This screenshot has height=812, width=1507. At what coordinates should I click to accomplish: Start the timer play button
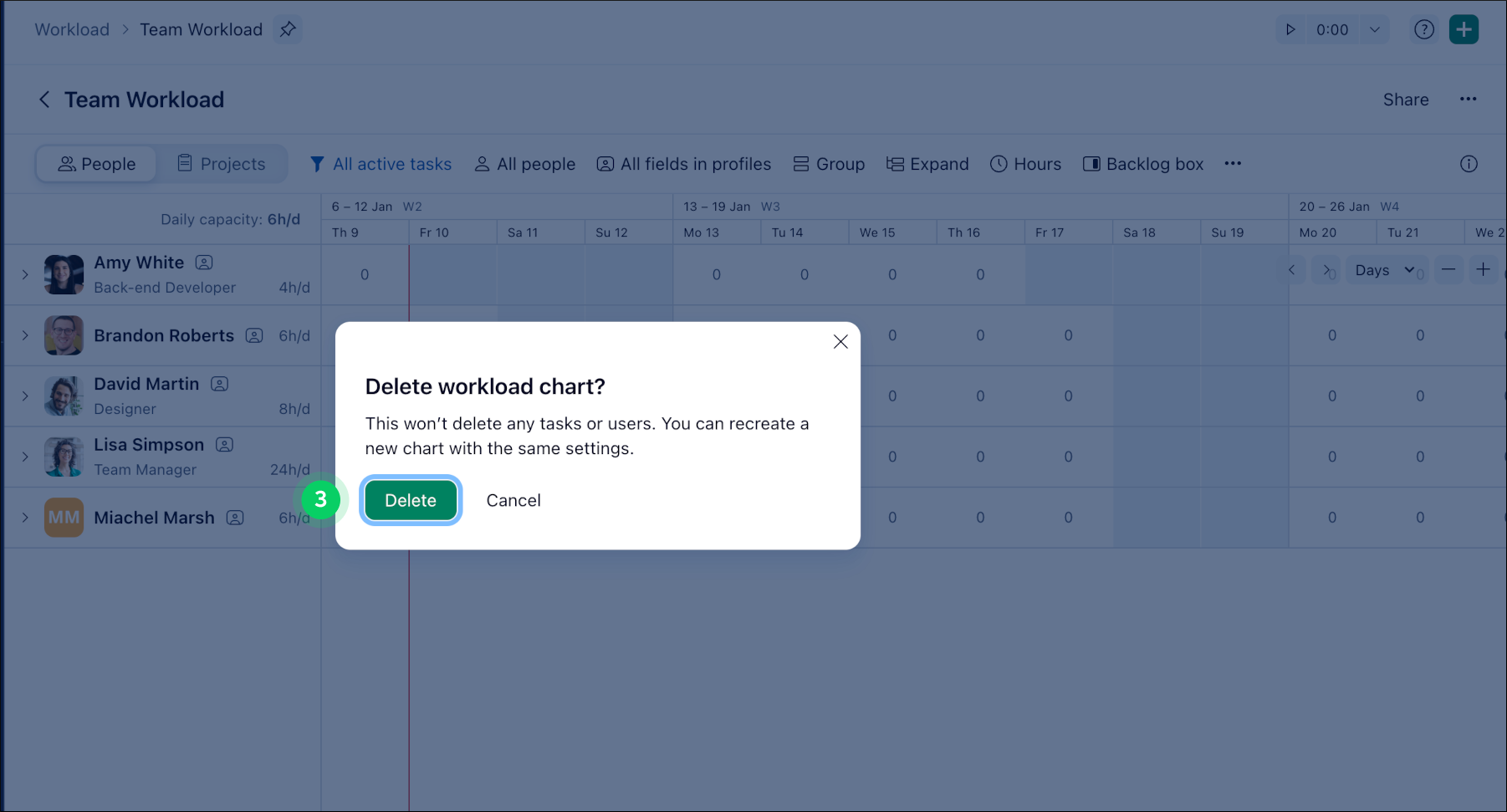tap(1290, 29)
